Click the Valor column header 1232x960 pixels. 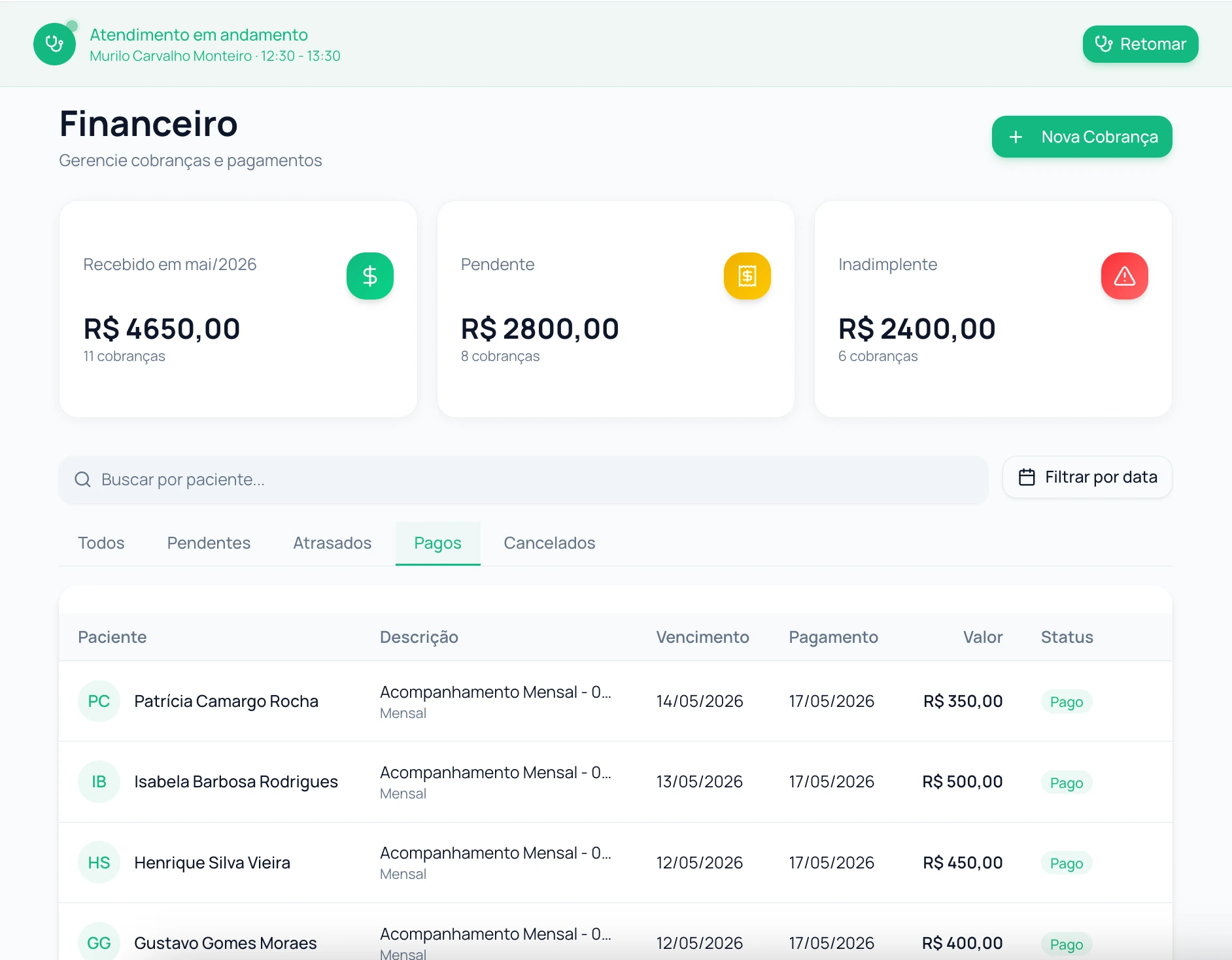point(982,637)
